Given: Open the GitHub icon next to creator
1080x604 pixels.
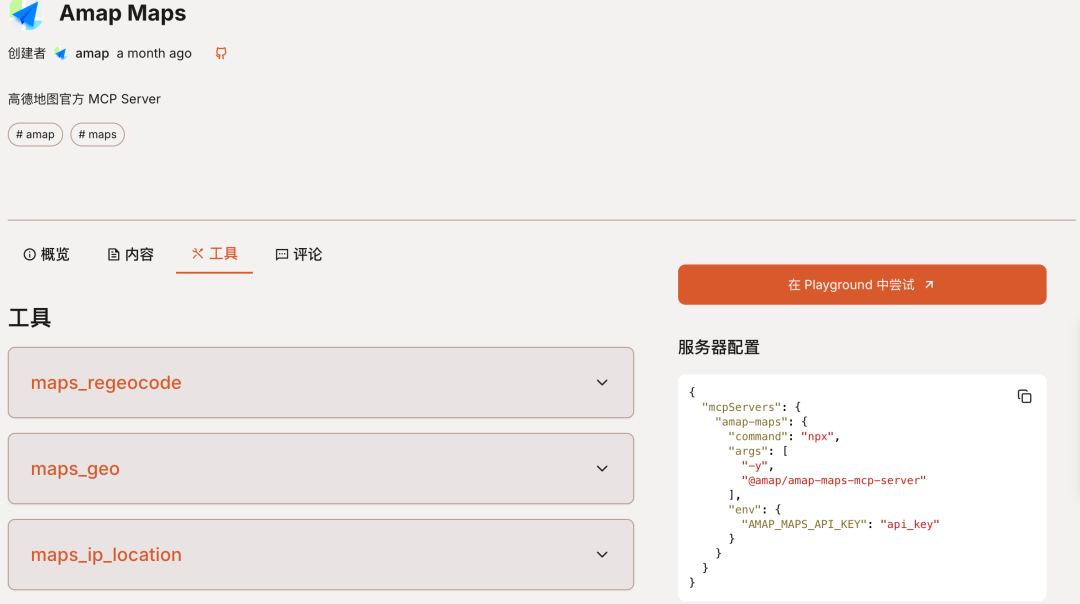Looking at the screenshot, I should 221,53.
